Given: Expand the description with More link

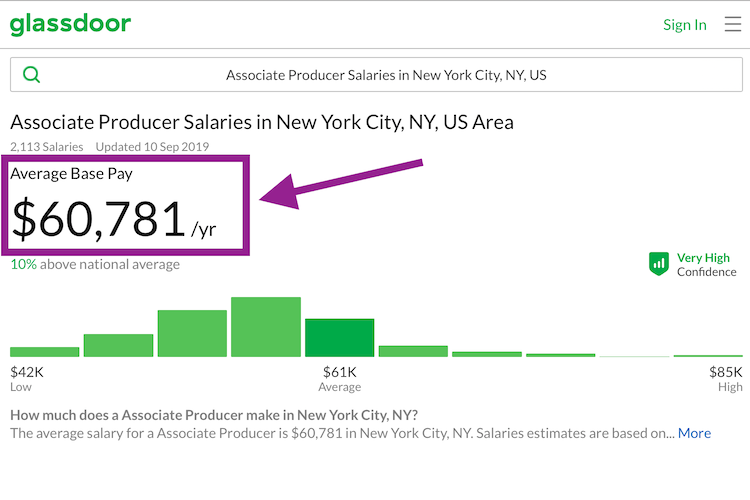Looking at the screenshot, I should (x=694, y=433).
